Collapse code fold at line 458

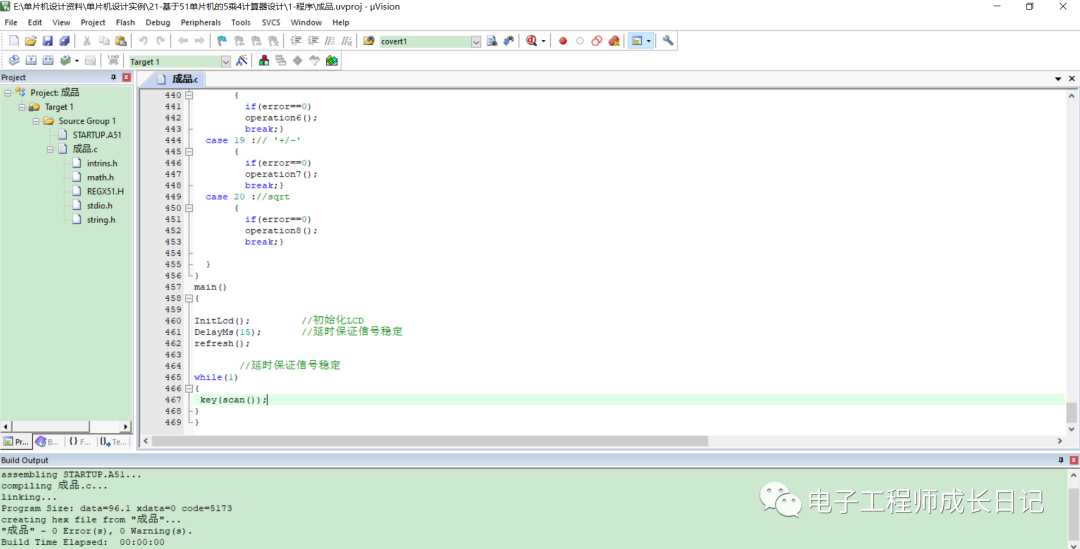189,298
